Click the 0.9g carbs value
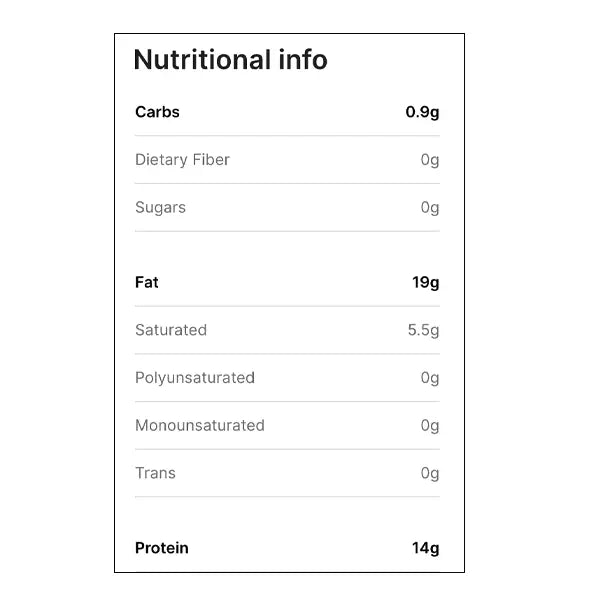This screenshot has width=600, height=600. (x=422, y=112)
